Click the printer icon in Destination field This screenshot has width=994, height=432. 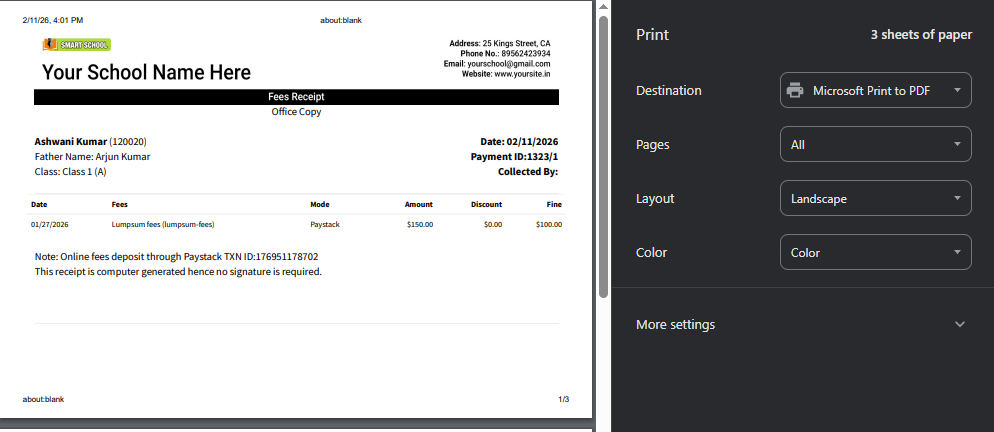[795, 91]
